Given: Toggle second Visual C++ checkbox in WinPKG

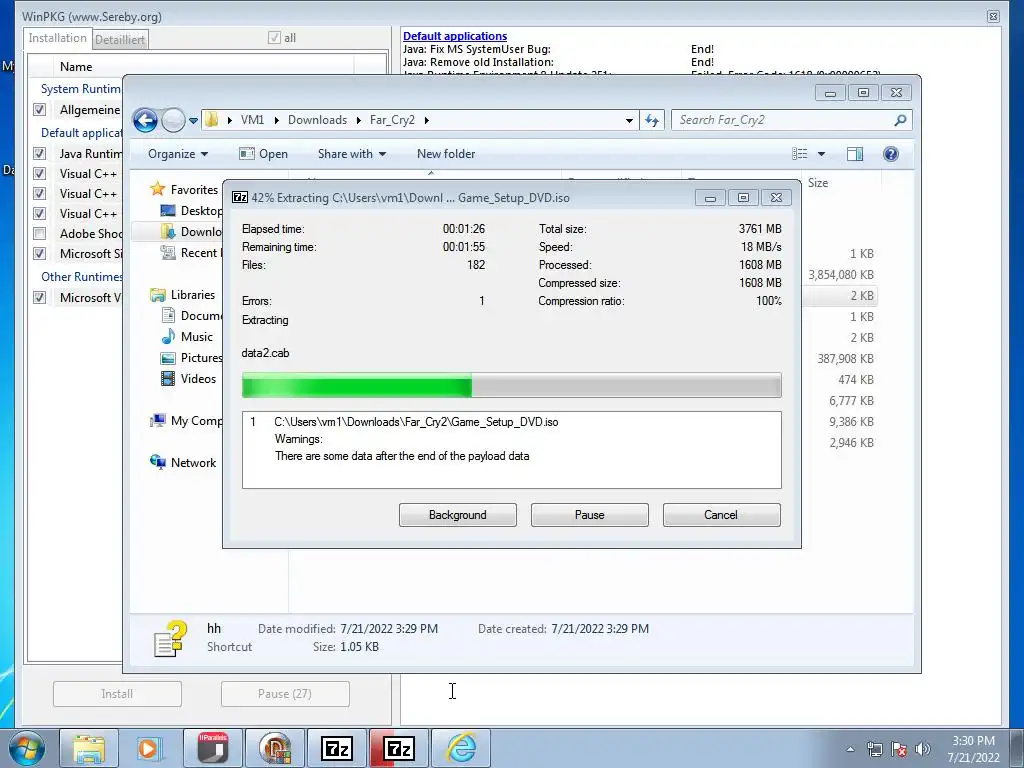Looking at the screenshot, I should pos(39,193).
